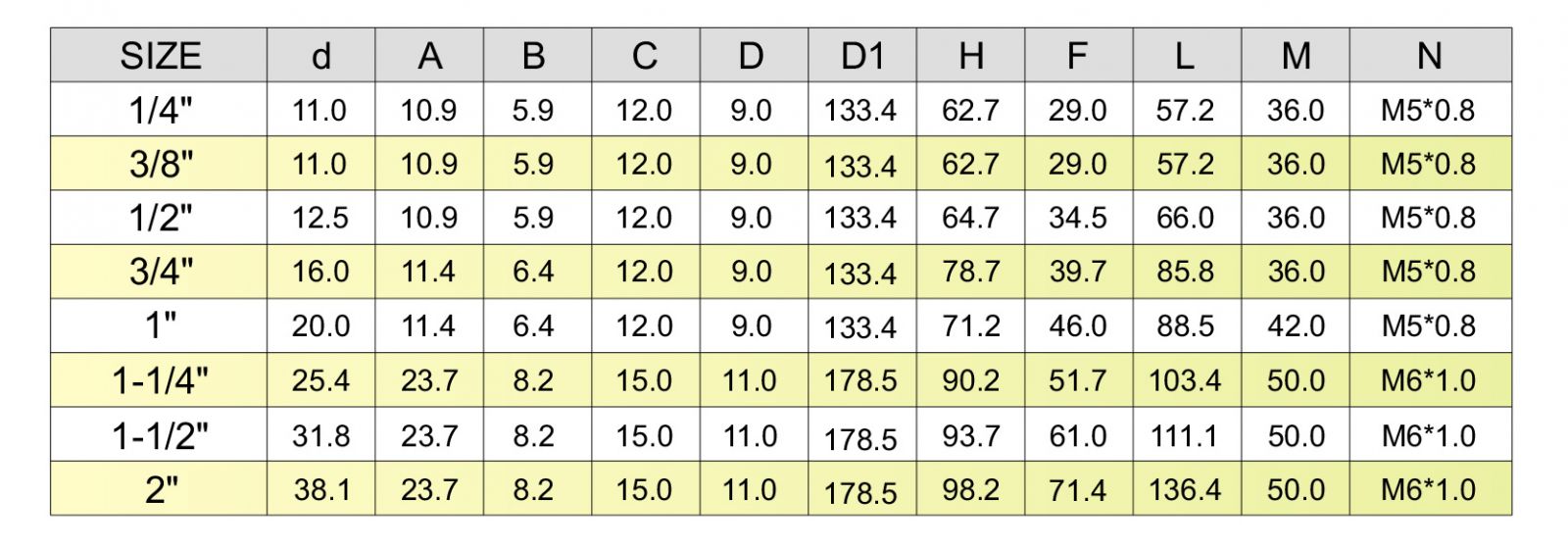
Task: Click the N column header
Action: point(1429,56)
